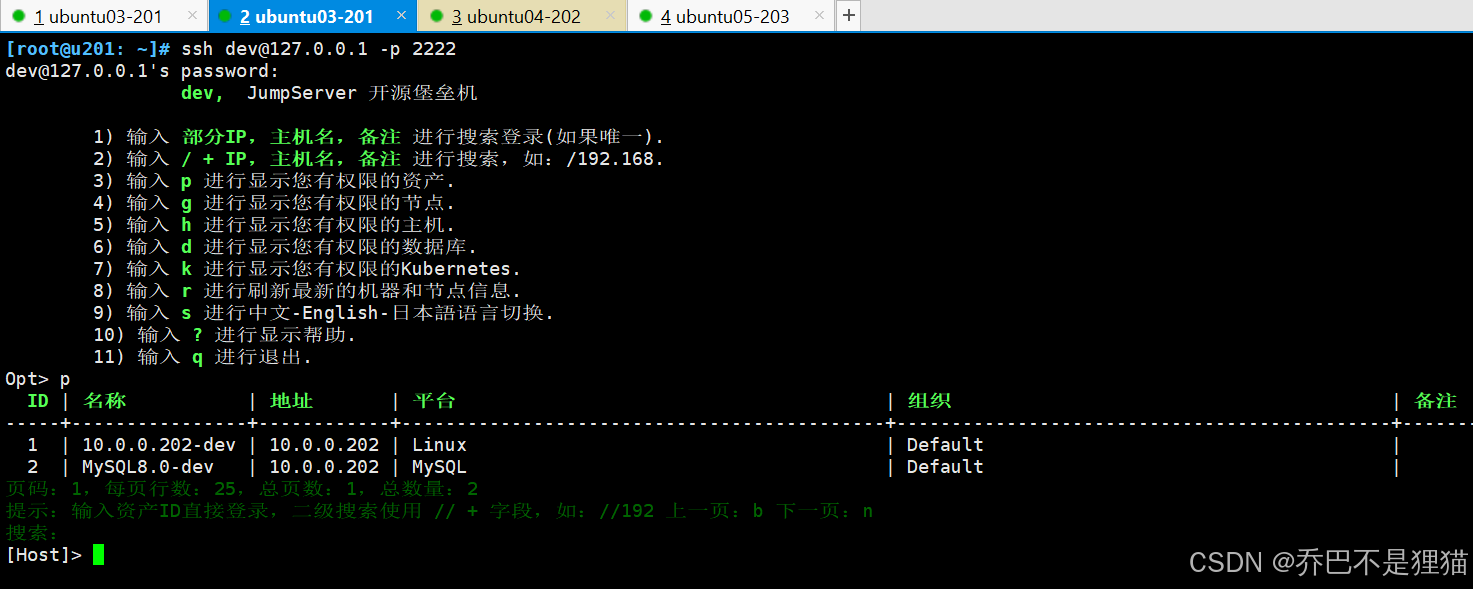Click menu line 3 about option p
Viewport: 1473px width, 589px height.
pos(274,181)
